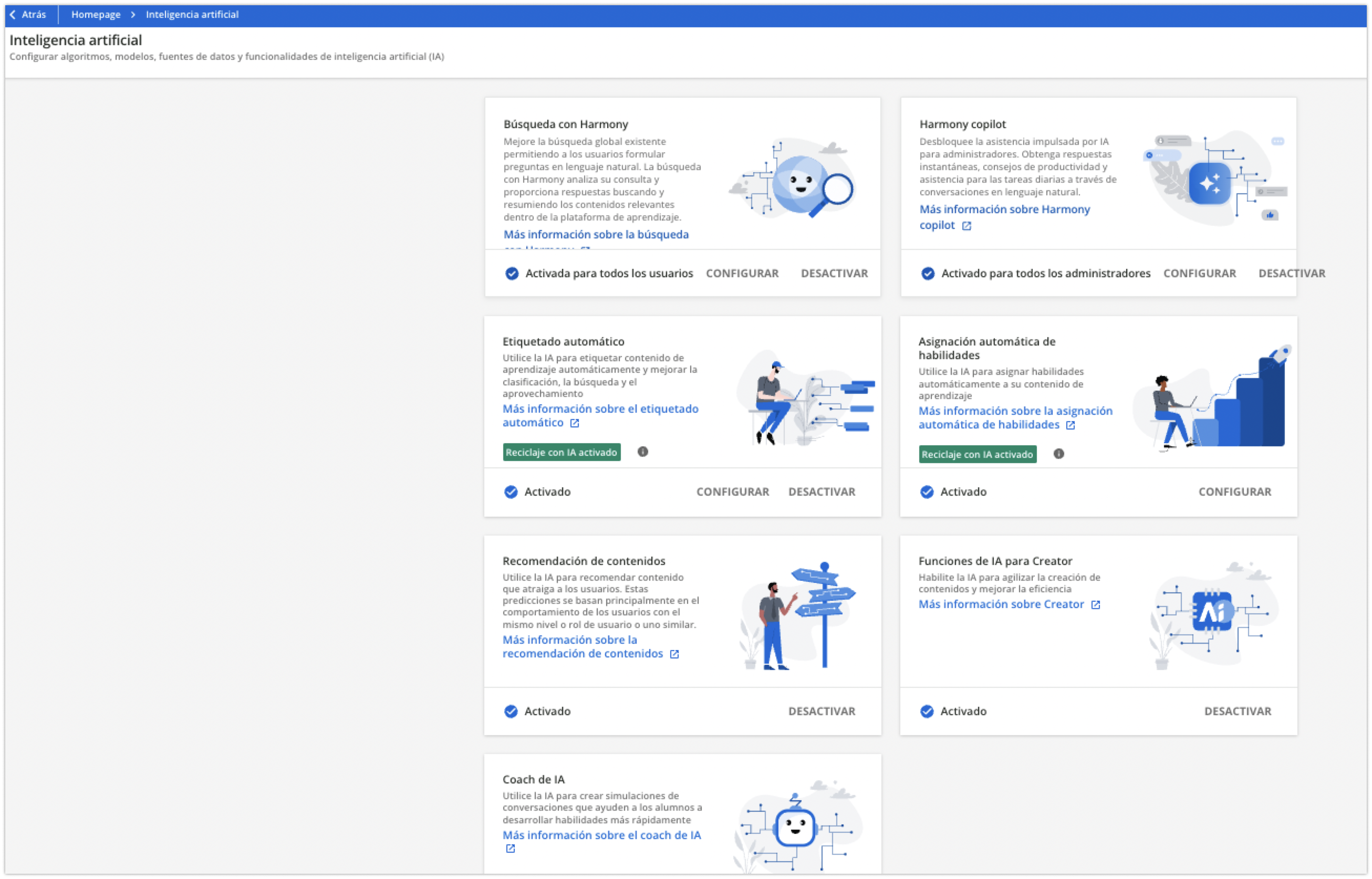Click Reciclaje con IA activado badge in Etiquetado

tap(561, 452)
